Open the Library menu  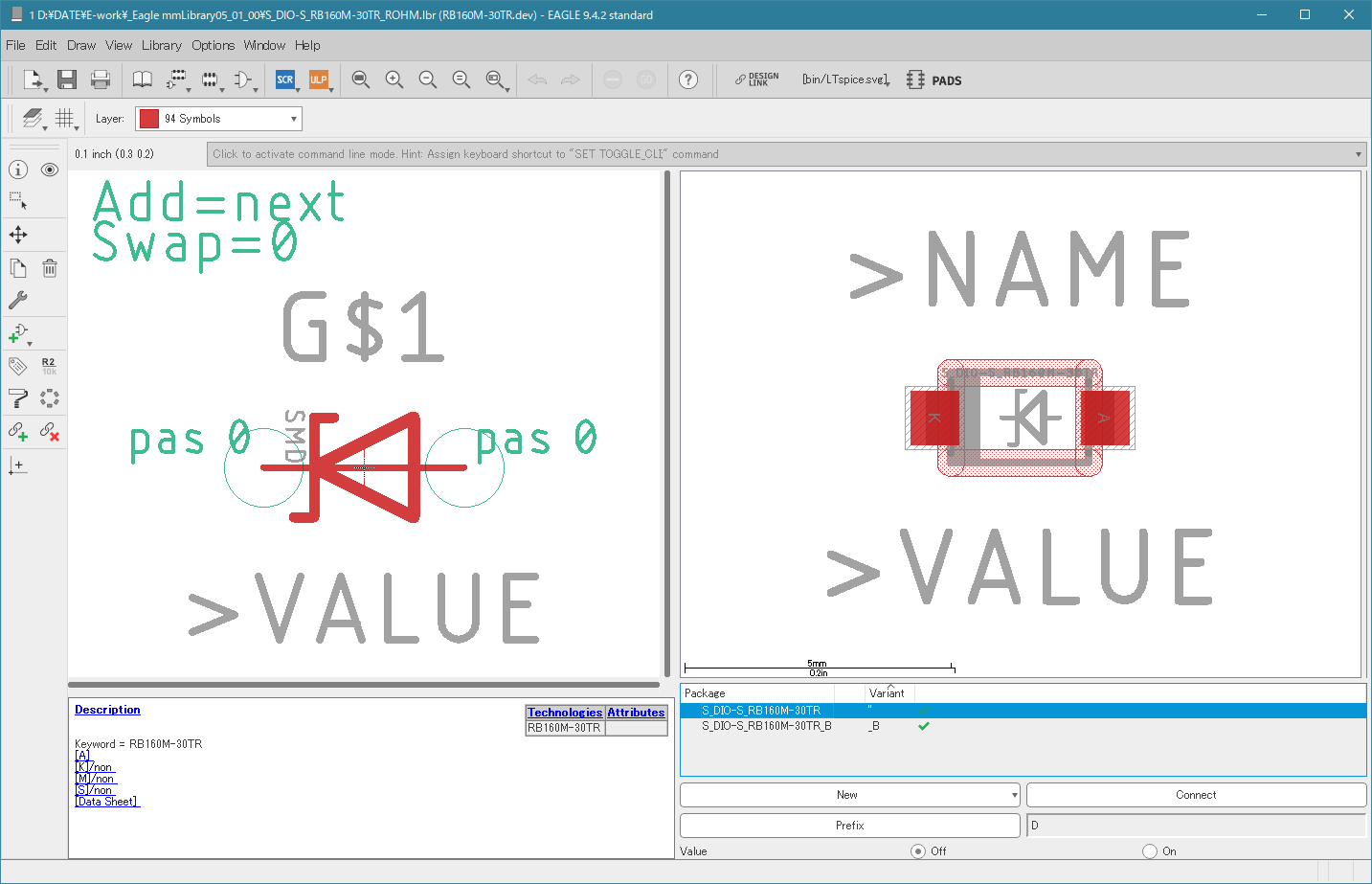point(161,45)
